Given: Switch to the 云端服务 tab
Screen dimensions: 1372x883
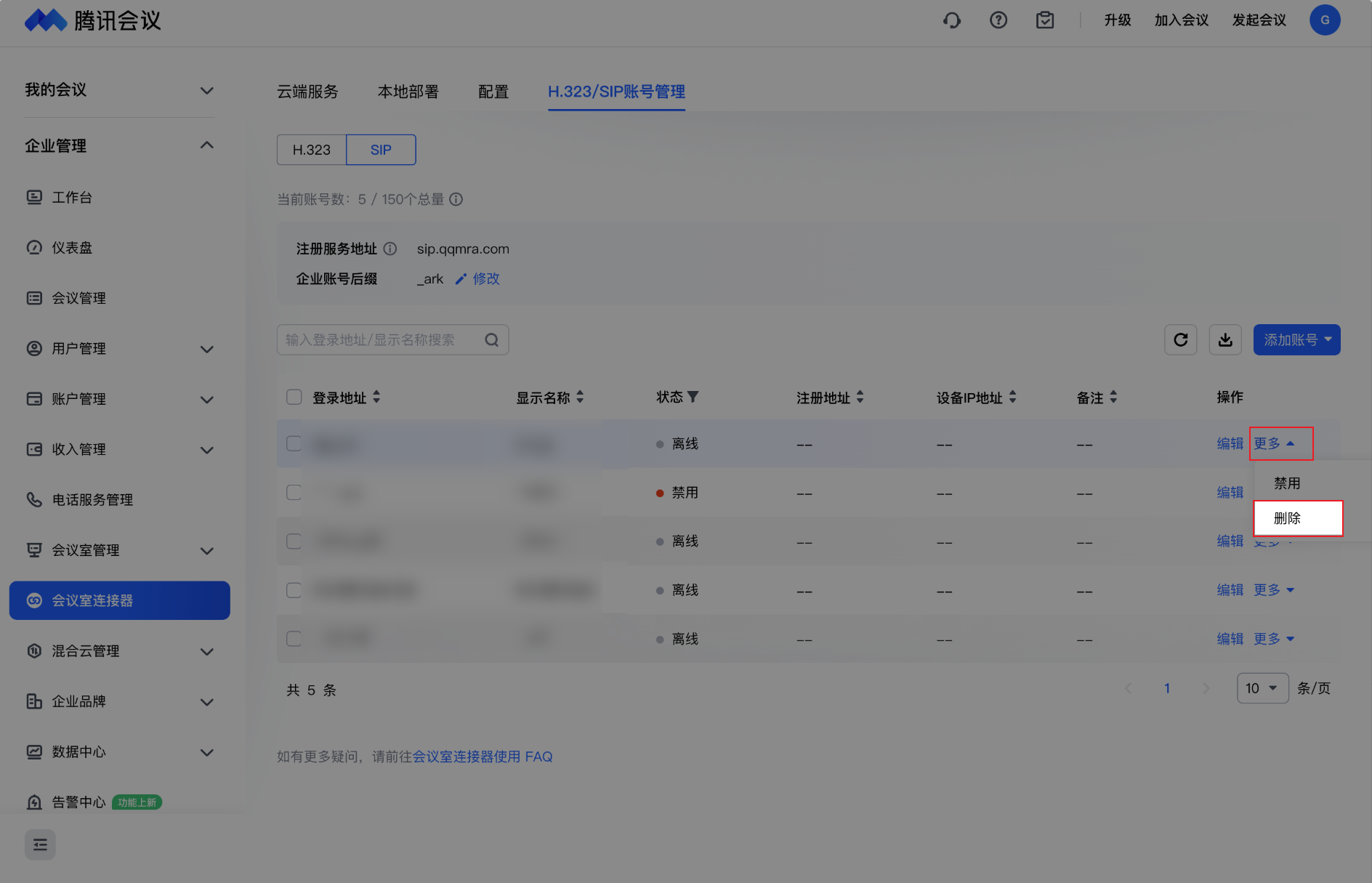Looking at the screenshot, I should [x=307, y=92].
